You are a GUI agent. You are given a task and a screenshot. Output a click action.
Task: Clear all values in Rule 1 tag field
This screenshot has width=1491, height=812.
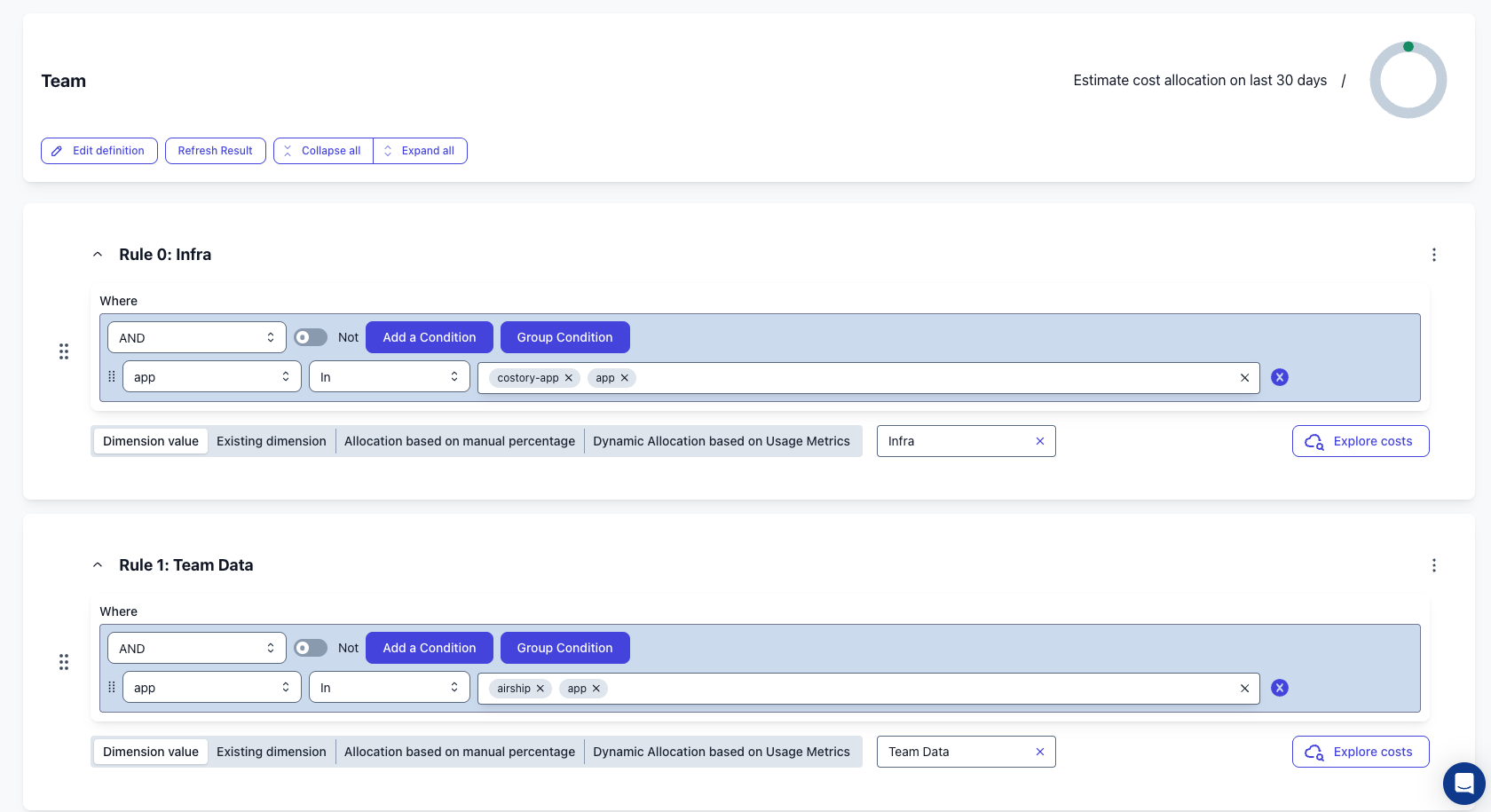[x=1244, y=689]
